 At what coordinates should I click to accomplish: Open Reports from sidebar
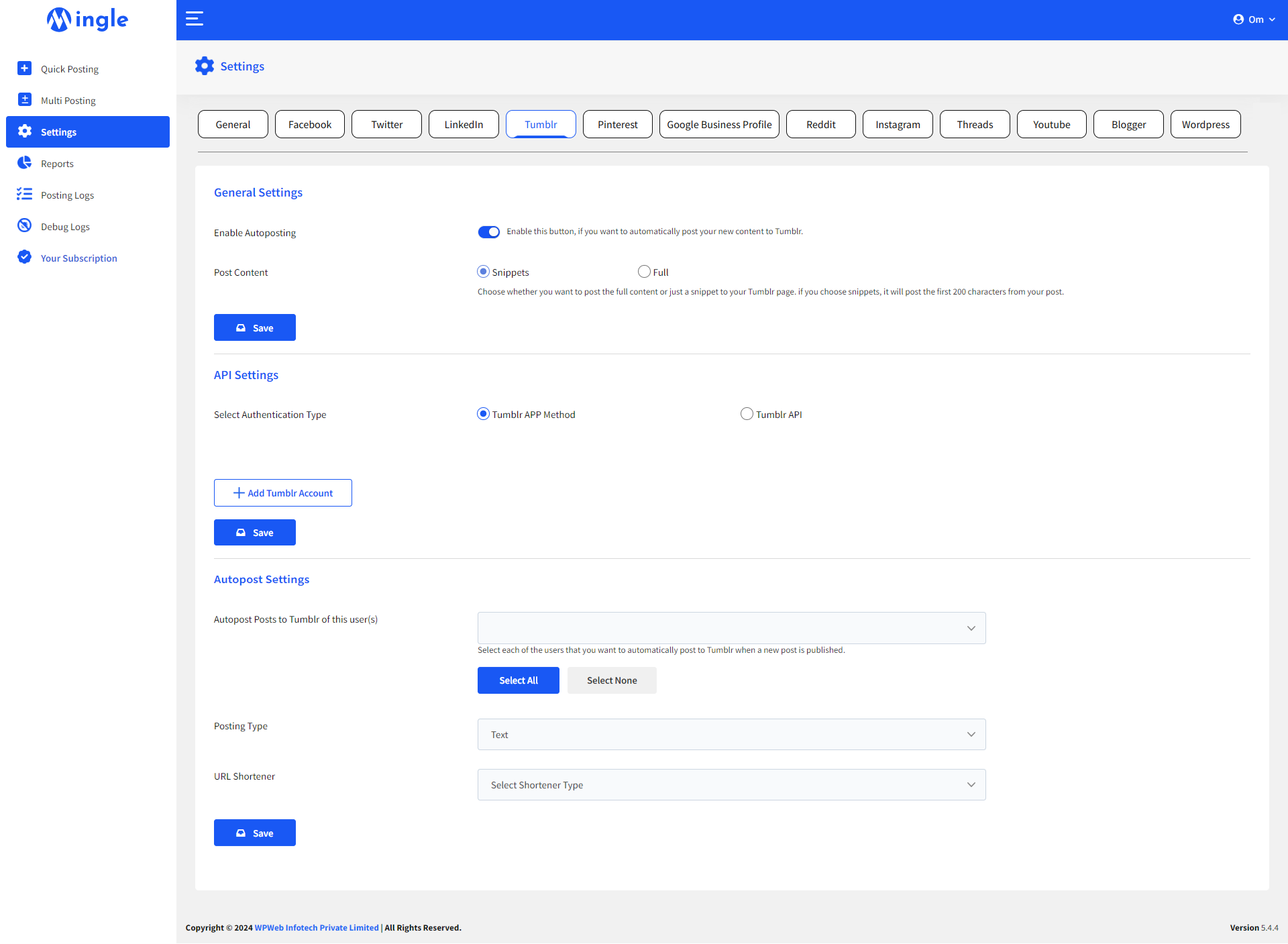pos(88,163)
